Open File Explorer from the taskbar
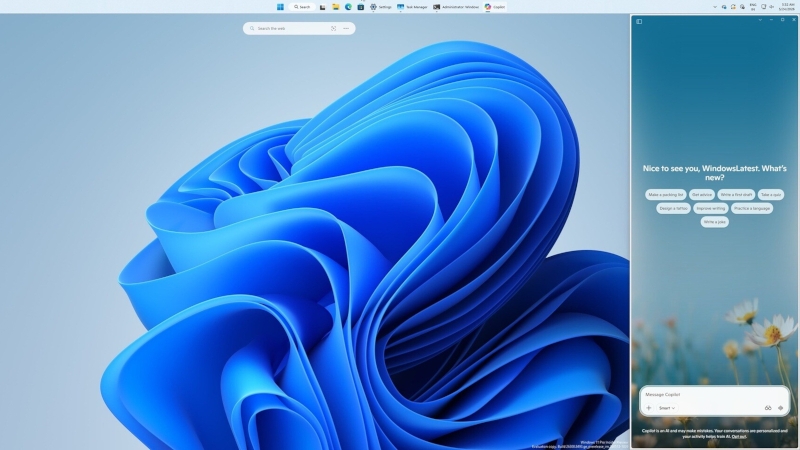Image resolution: width=800 pixels, height=450 pixels. point(336,7)
